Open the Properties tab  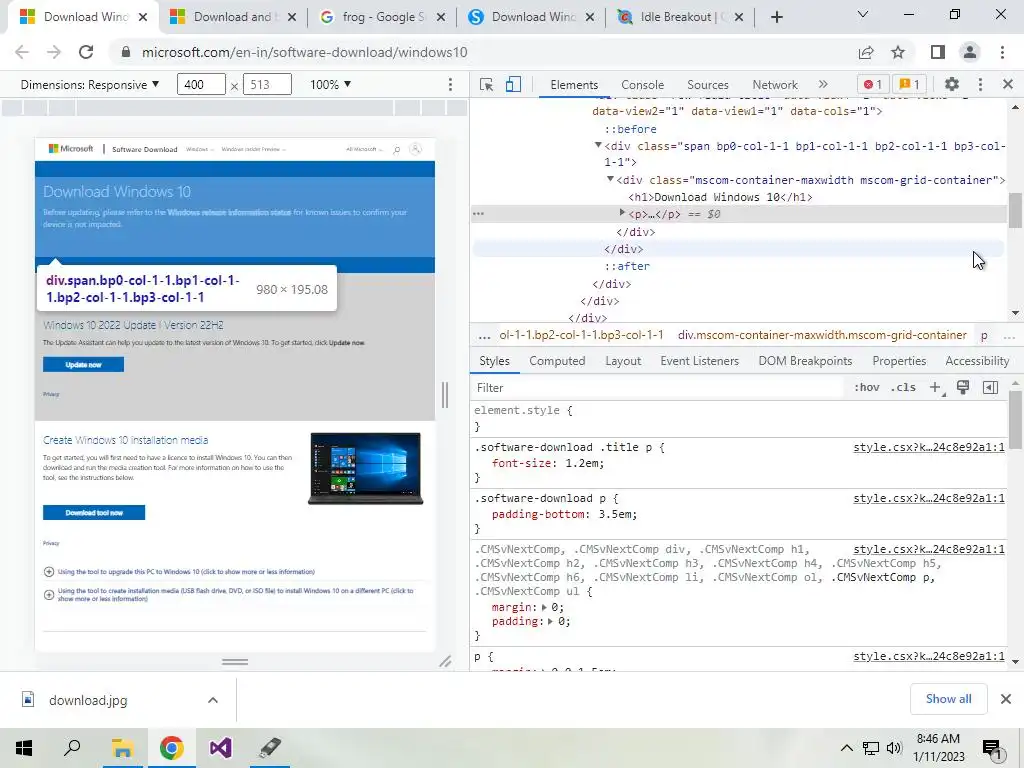tap(899, 361)
